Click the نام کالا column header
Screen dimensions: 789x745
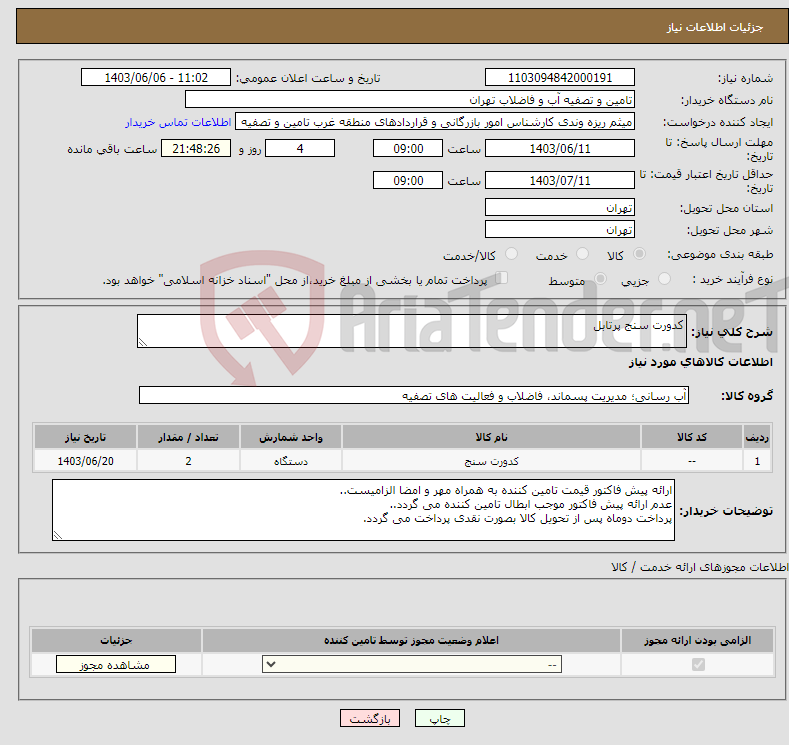tap(491, 437)
